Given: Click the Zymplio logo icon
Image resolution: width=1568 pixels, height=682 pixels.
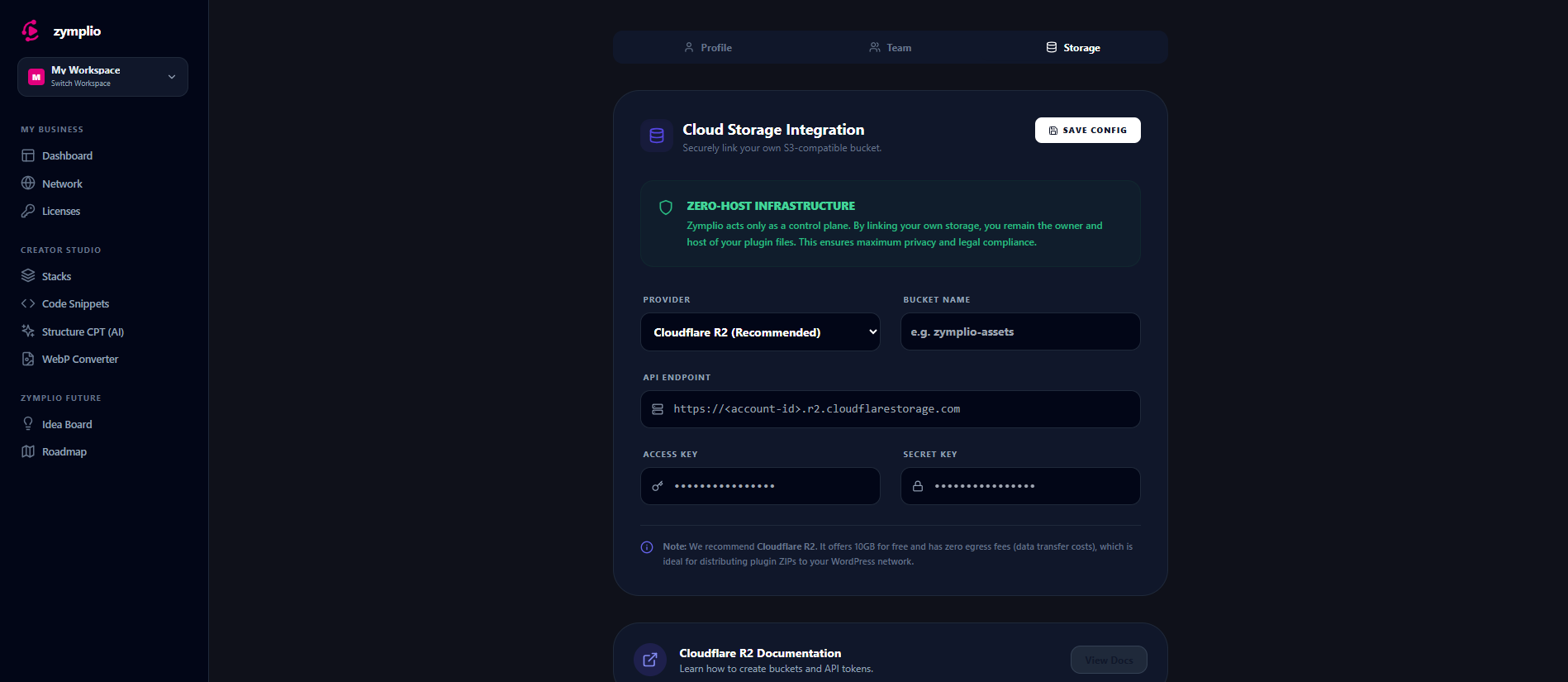Looking at the screenshot, I should click(31, 31).
